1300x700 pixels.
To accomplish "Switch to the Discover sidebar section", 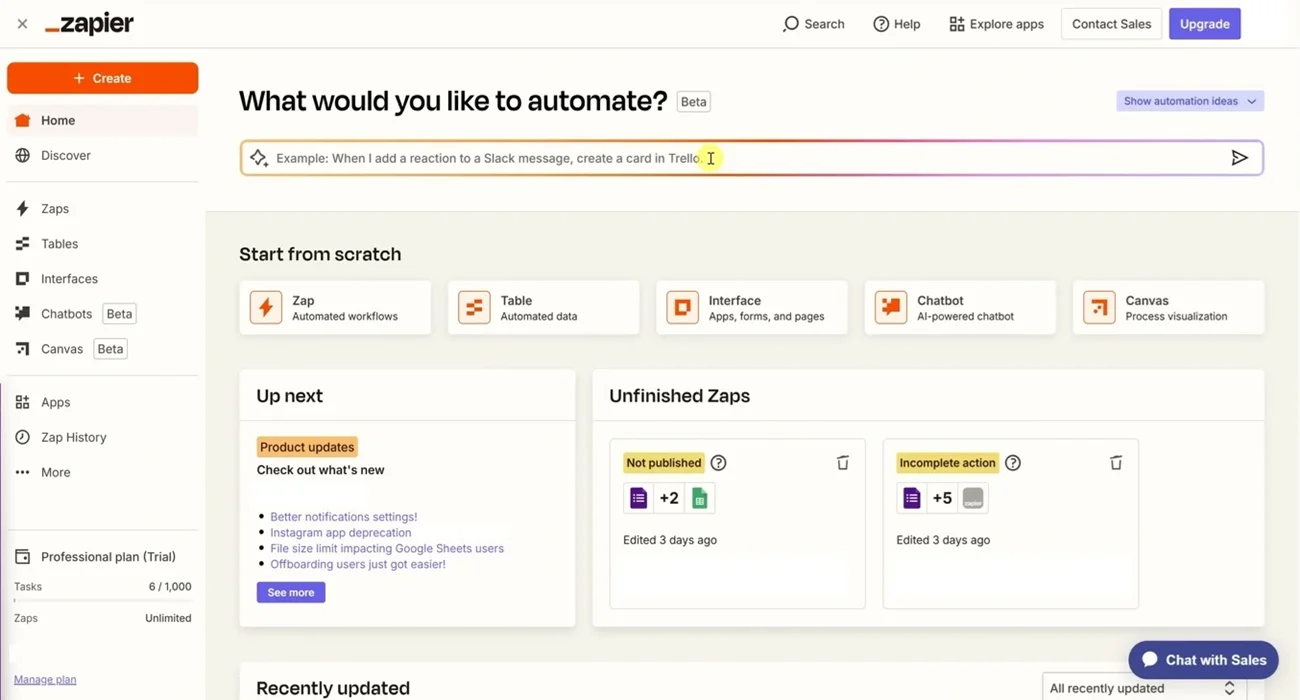I will 65,155.
